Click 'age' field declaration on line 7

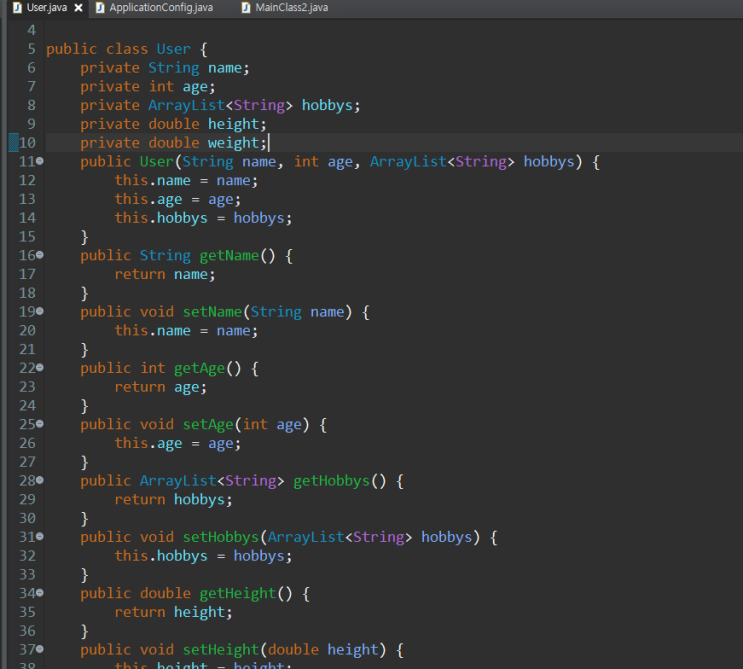click(x=195, y=87)
